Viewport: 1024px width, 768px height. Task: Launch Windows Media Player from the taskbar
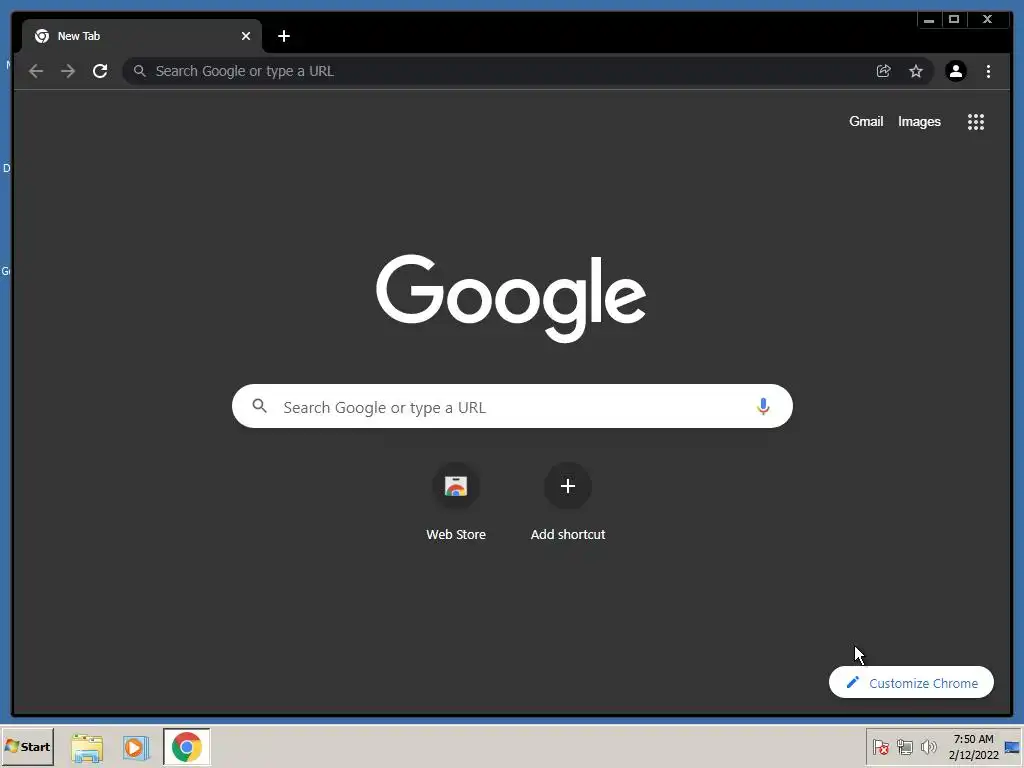(x=136, y=747)
